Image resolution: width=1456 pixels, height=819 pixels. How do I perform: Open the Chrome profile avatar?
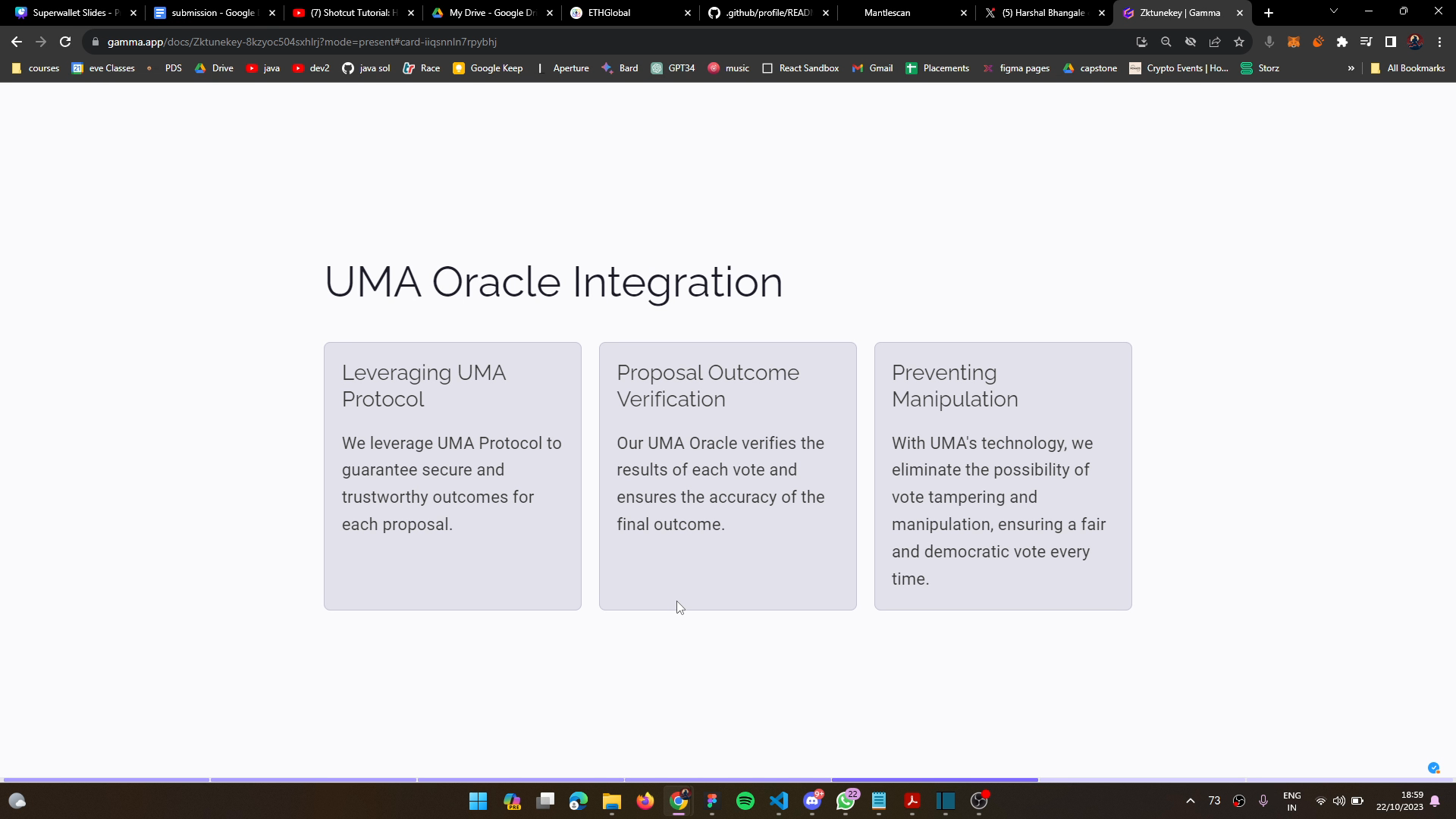(x=1415, y=42)
